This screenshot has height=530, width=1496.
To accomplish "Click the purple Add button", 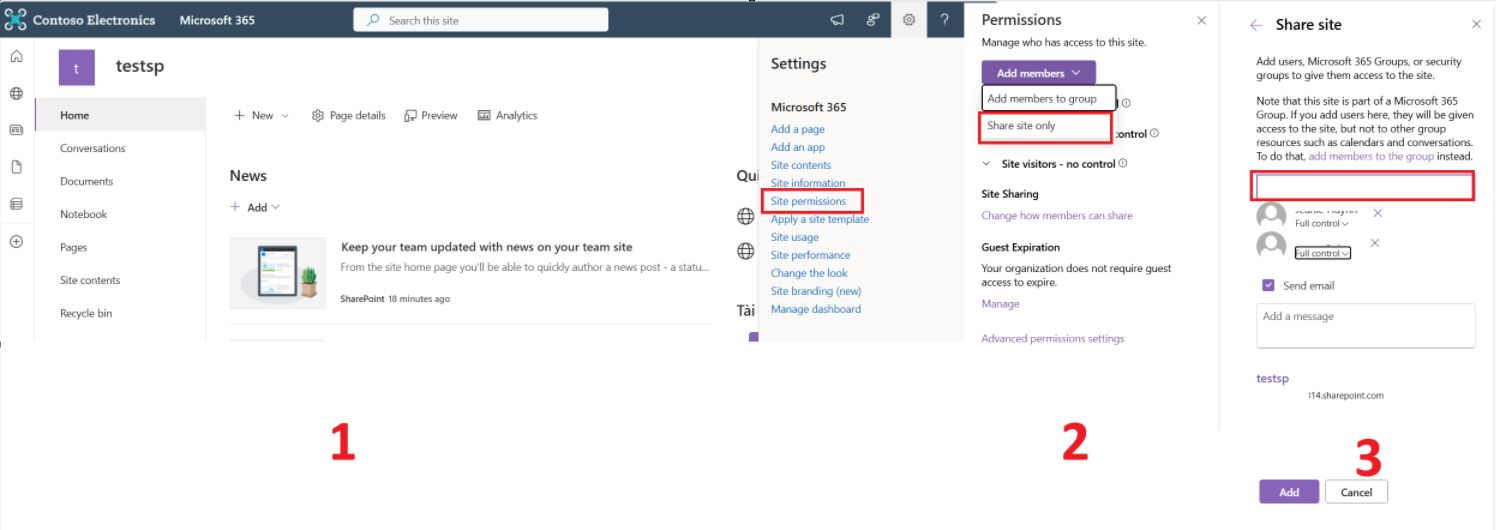I will tap(1289, 492).
